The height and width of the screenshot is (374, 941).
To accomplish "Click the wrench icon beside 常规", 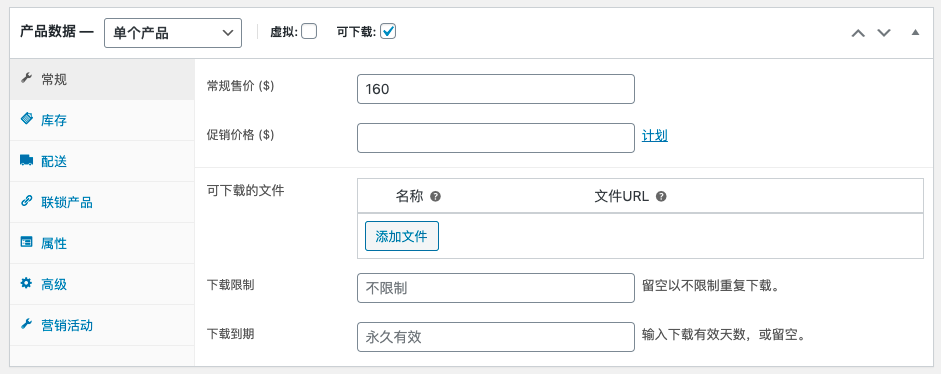I will pyautogui.click(x=26, y=79).
